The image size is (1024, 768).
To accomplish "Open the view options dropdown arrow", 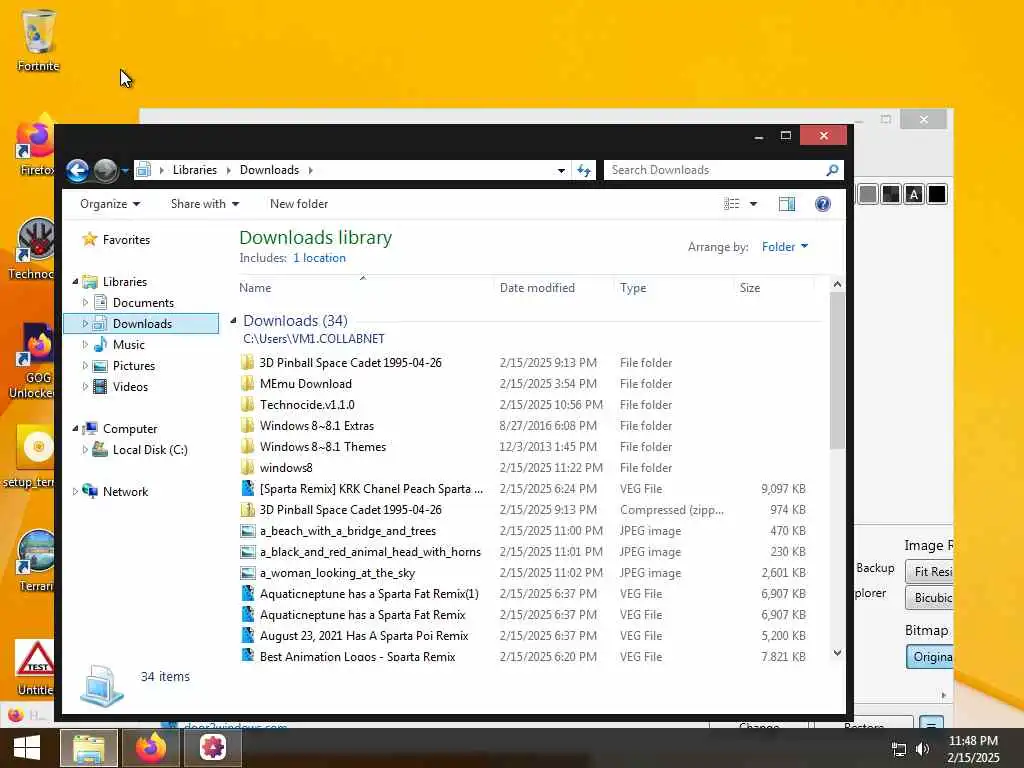I will click(753, 204).
